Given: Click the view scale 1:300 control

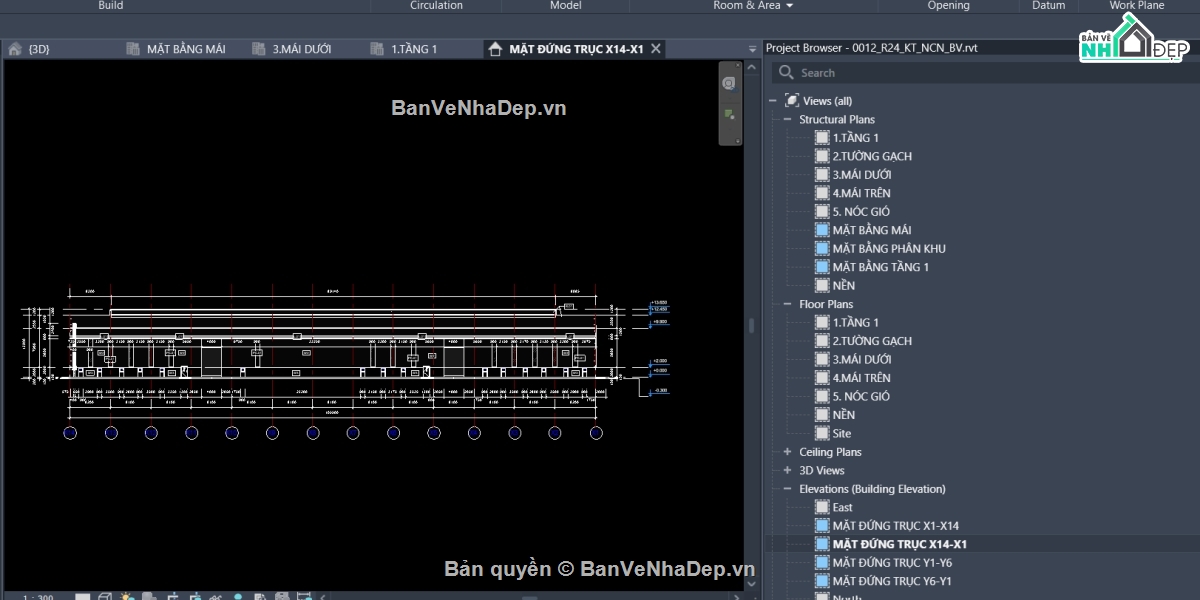Looking at the screenshot, I should [38, 596].
